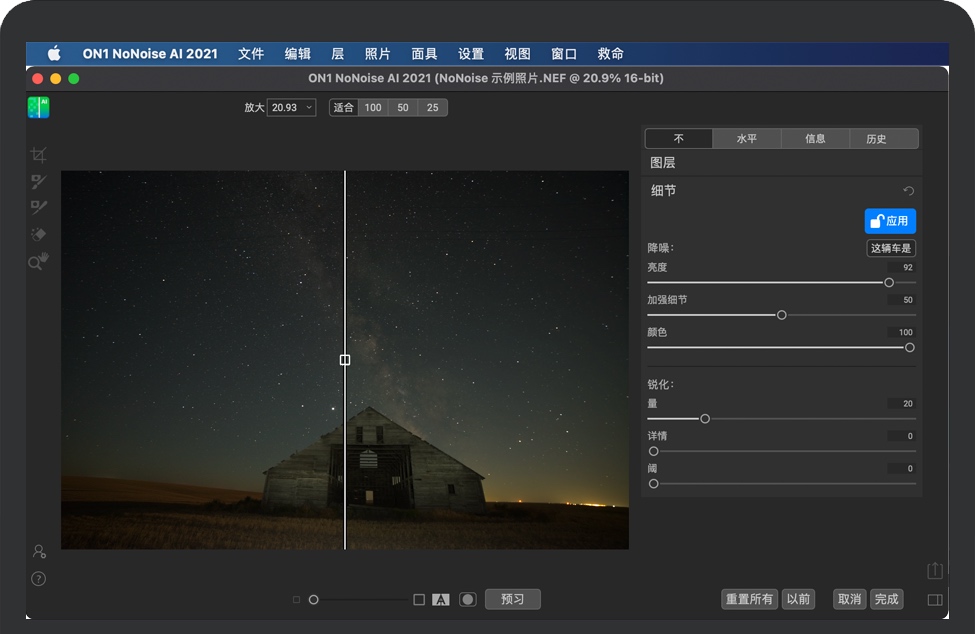Open the 照片 menu
The height and width of the screenshot is (634, 975).
pos(379,54)
